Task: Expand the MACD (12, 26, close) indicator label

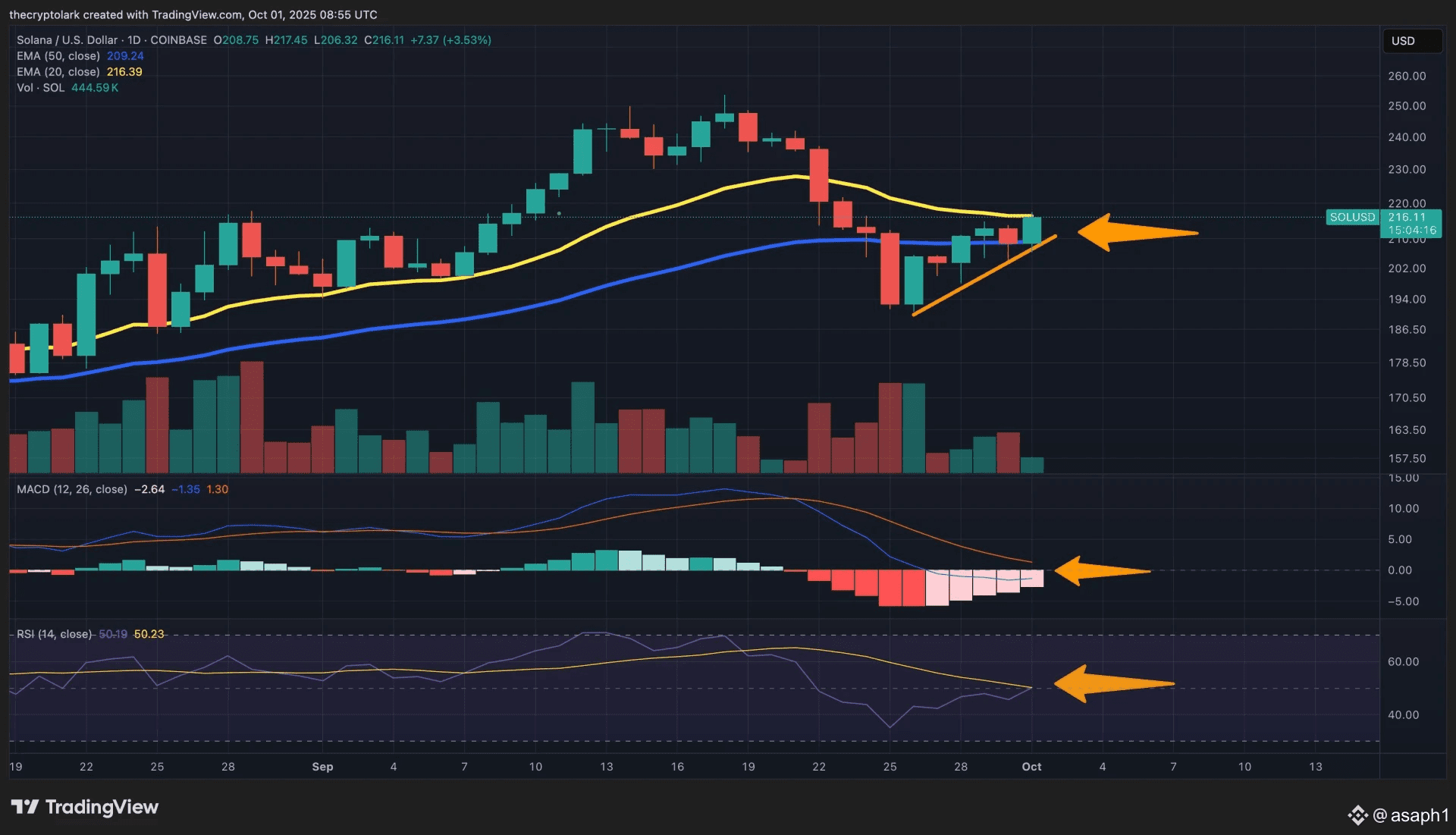Action: click(x=72, y=489)
